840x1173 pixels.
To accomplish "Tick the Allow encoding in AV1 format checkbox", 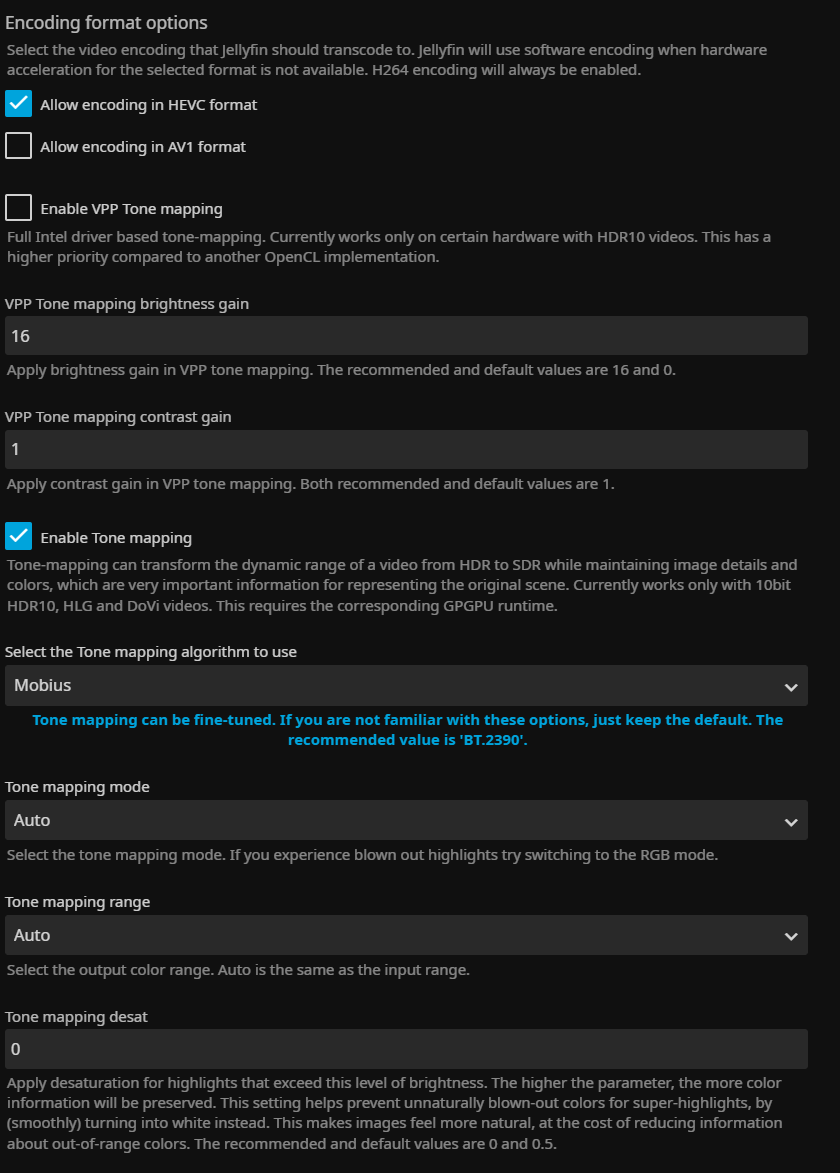I will click(19, 146).
